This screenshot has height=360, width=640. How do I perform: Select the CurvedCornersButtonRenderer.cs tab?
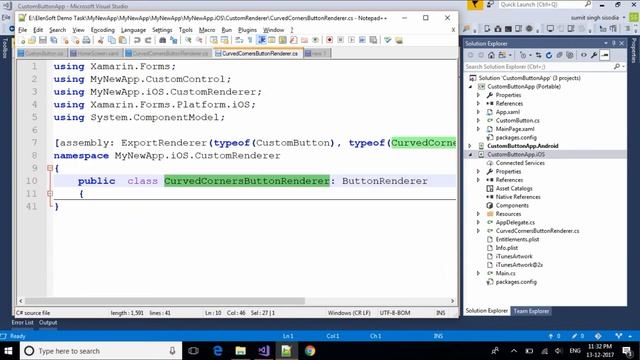[x=258, y=53]
